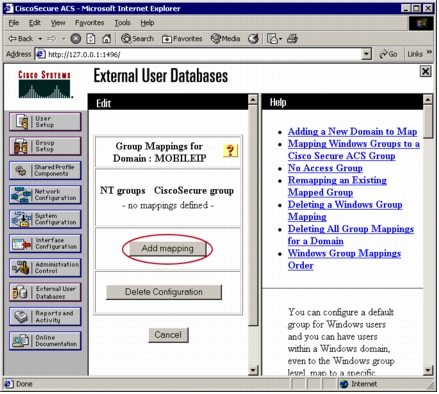Open Online Documentation
This screenshot has height=394, width=439.
point(45,341)
